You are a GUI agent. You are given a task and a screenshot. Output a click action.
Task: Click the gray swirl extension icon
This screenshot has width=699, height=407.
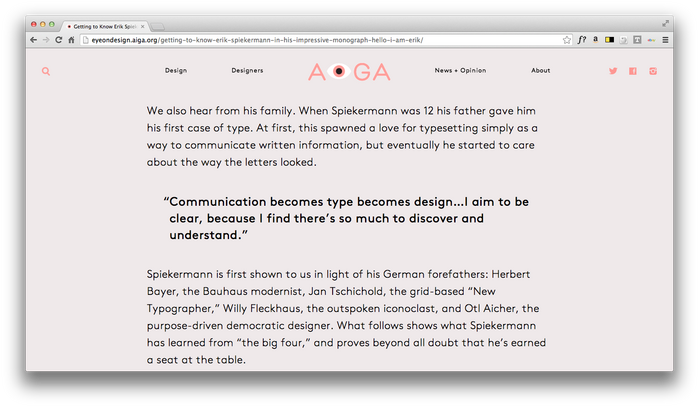point(624,40)
